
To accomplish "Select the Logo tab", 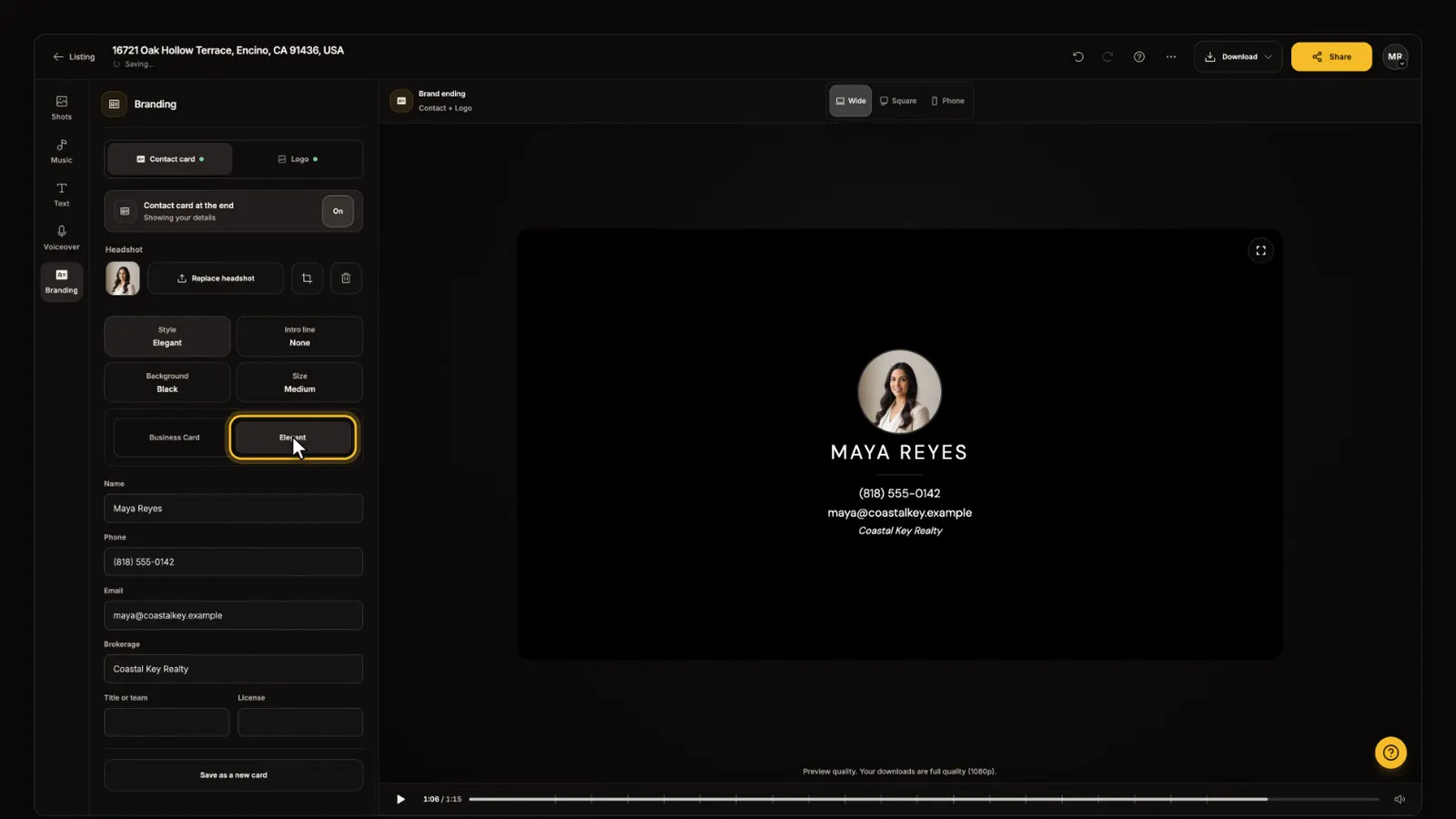I will coord(298,159).
